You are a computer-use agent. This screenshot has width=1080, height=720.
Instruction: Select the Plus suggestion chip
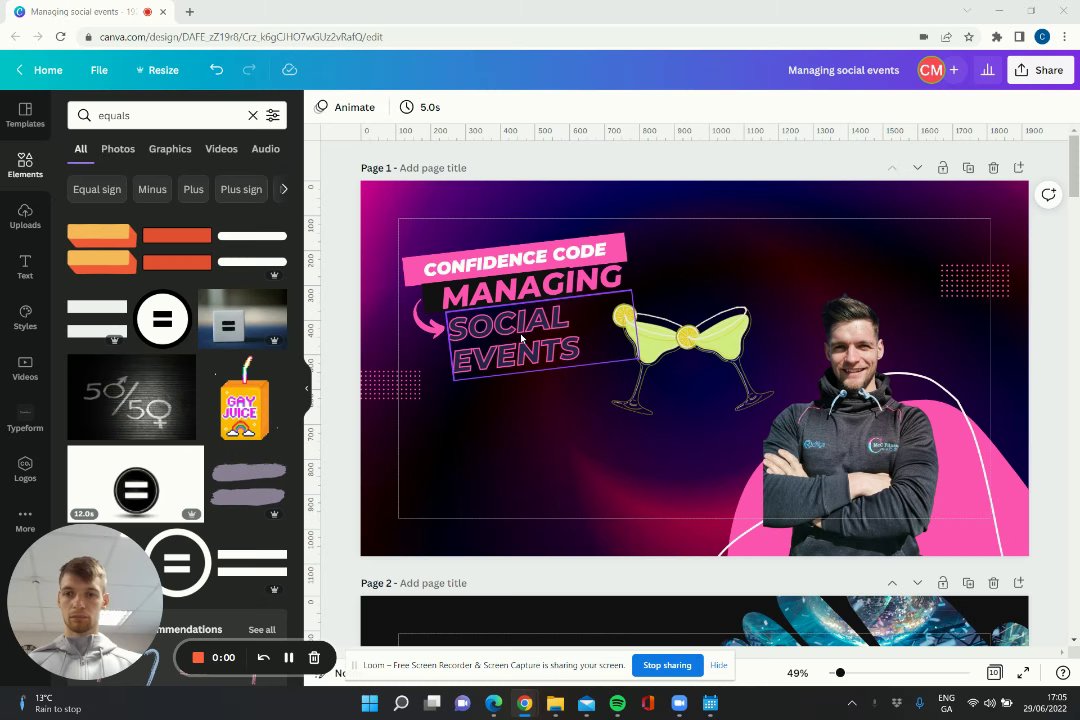click(x=194, y=189)
